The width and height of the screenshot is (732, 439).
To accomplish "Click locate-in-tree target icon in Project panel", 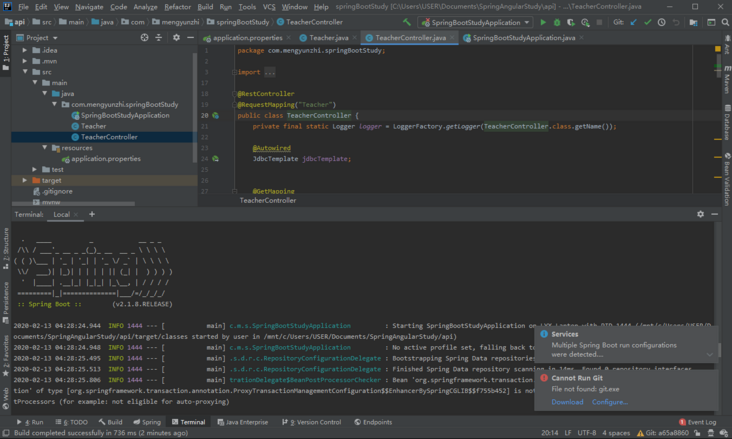I will [x=144, y=38].
